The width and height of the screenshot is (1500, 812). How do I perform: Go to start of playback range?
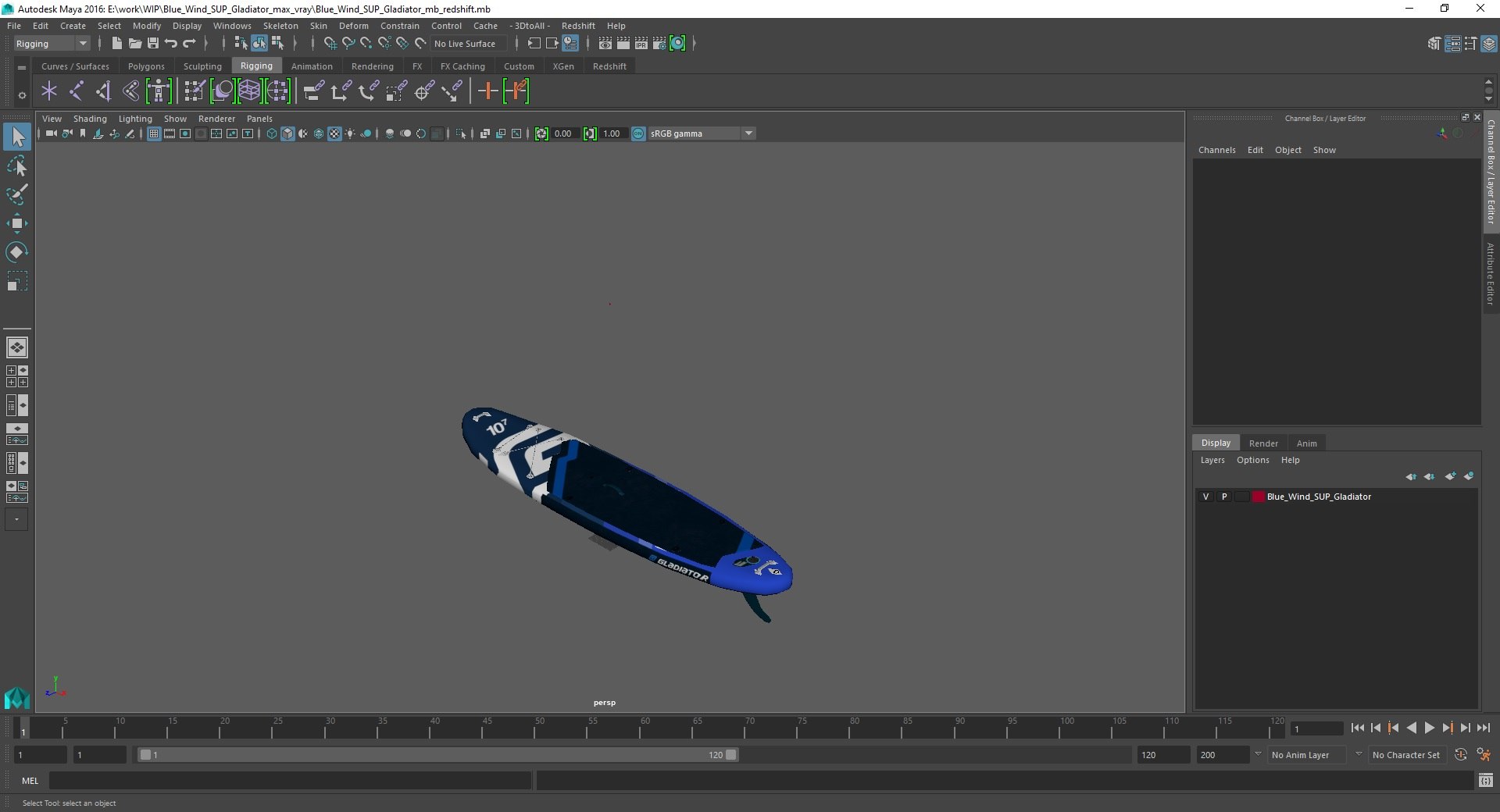tap(1357, 728)
